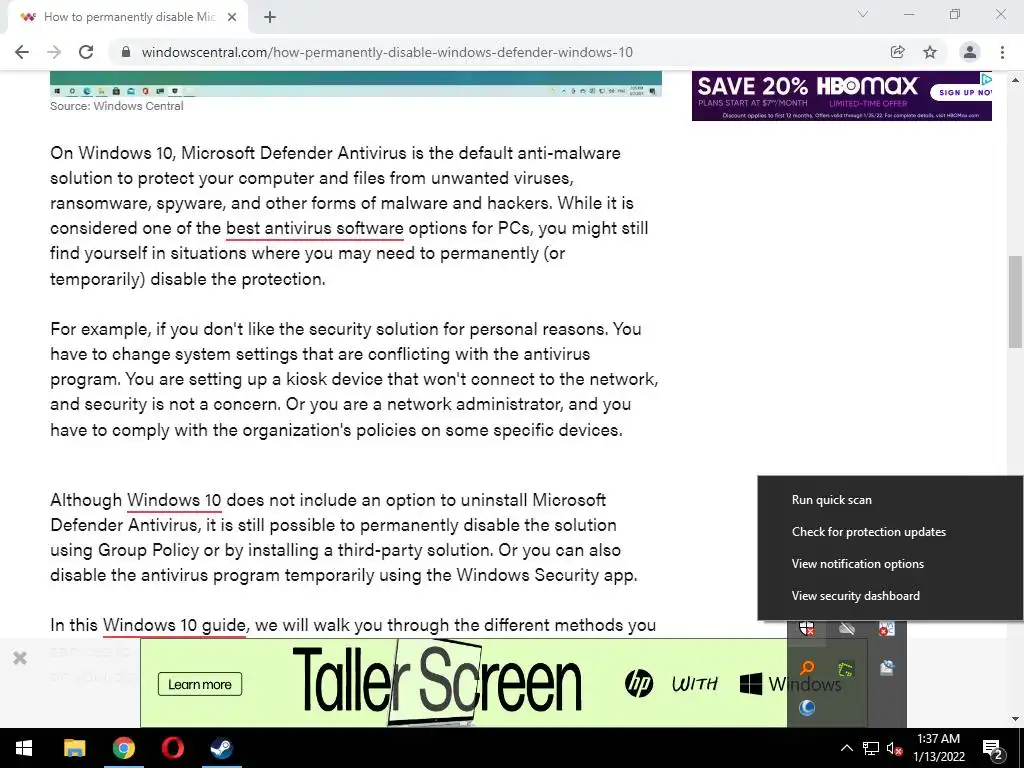Image resolution: width=1024 pixels, height=768 pixels.
Task: Click the article screenshot image at top
Action: (x=356, y=84)
